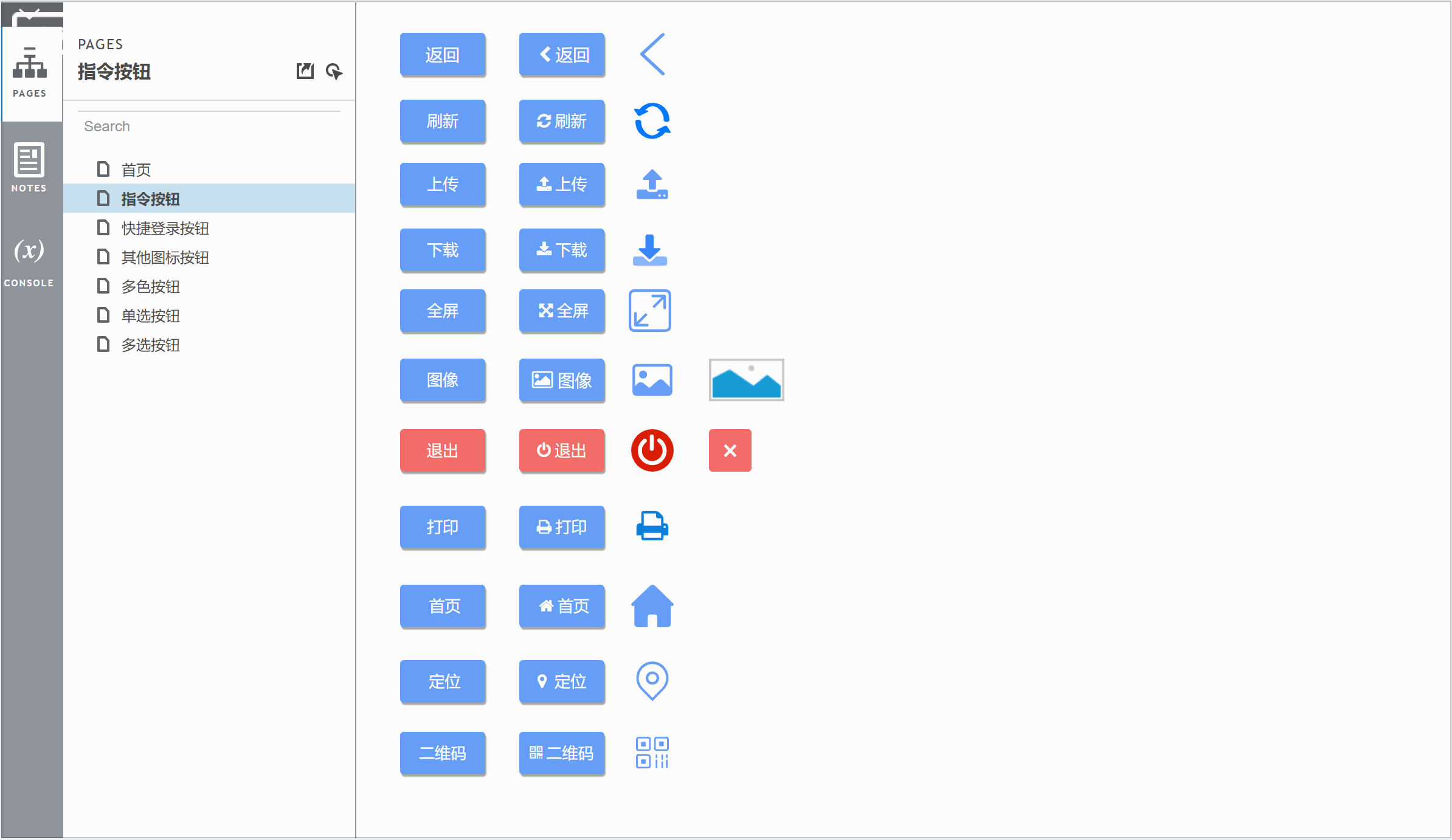Click the 返回 blue text button
Screen dimensions: 1452x840
click(443, 55)
